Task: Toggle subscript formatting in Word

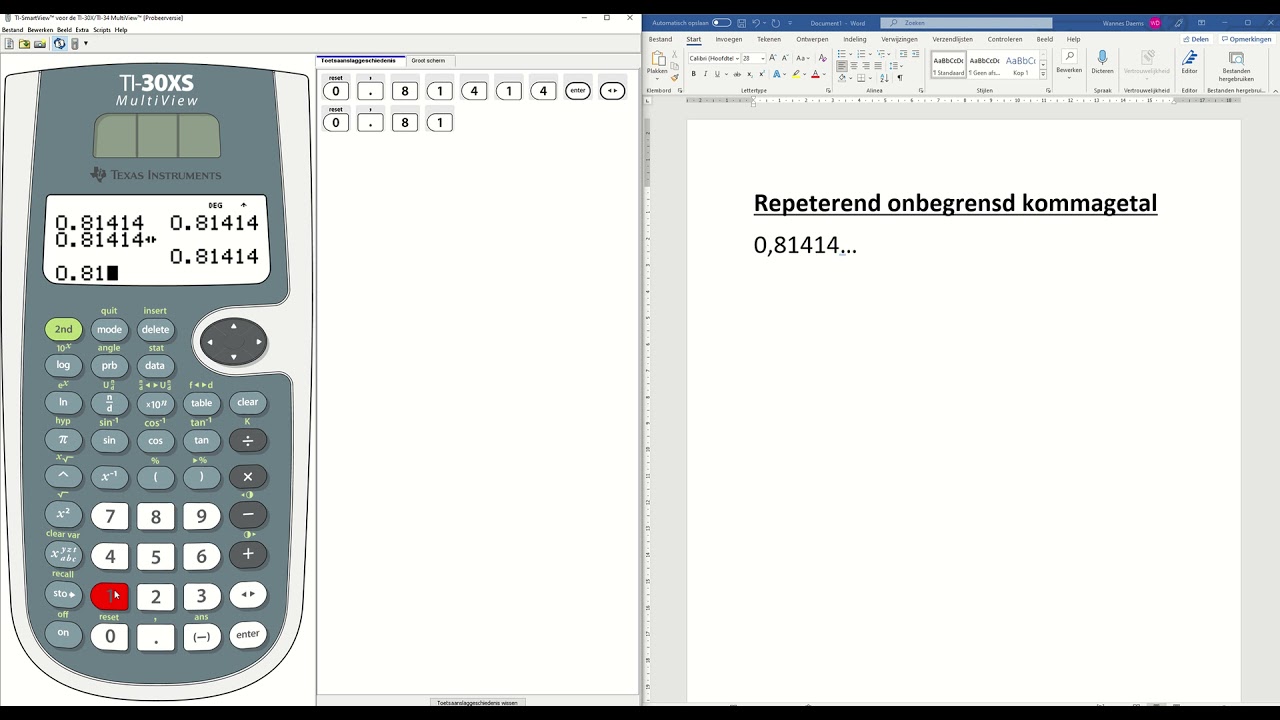Action: pos(751,74)
